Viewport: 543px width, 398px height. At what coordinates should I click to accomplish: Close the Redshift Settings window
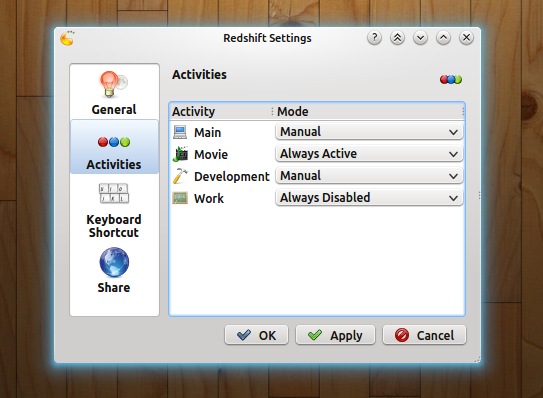466,37
